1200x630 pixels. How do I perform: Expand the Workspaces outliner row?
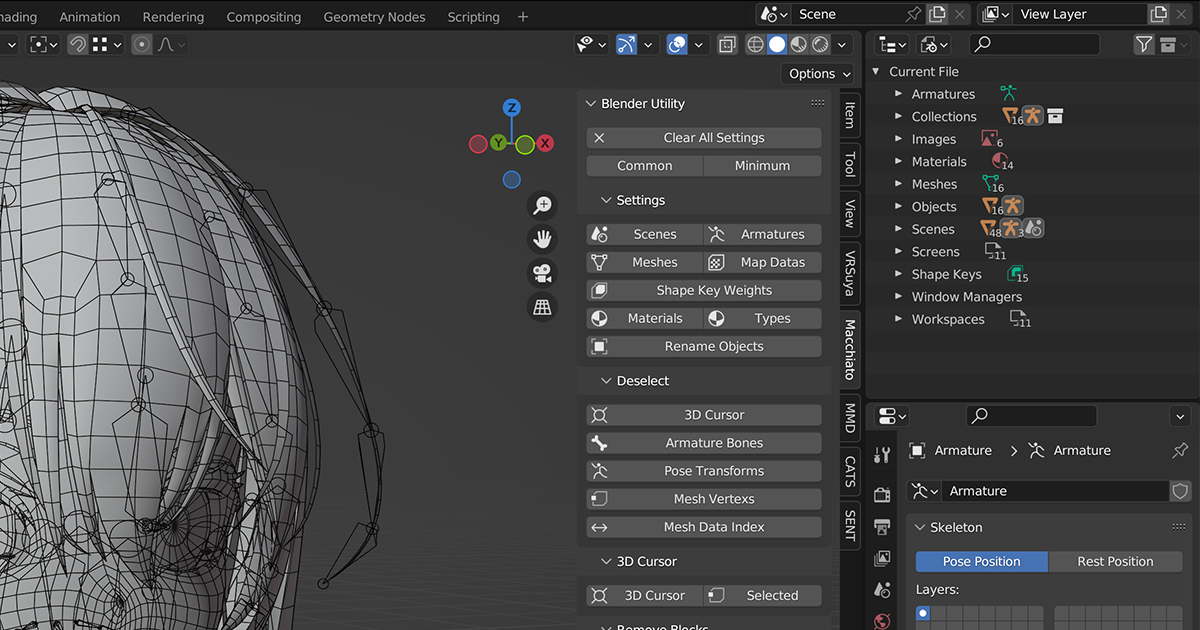point(899,319)
